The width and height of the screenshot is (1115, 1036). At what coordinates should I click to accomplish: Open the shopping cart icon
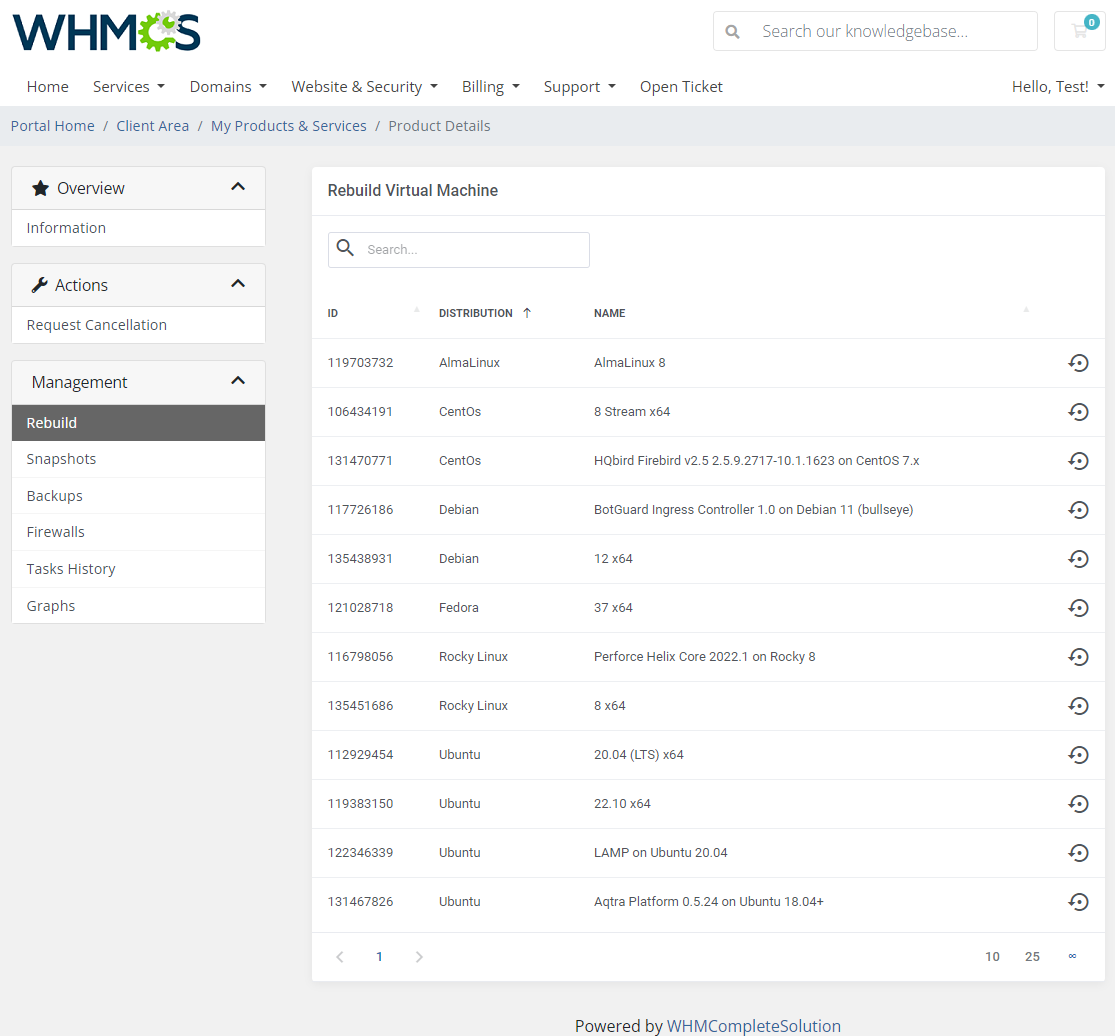pos(1079,31)
